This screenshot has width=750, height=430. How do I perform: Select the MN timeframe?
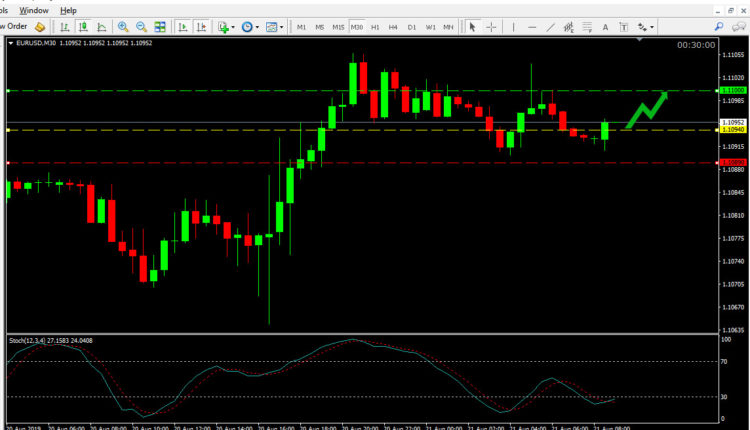[448, 27]
